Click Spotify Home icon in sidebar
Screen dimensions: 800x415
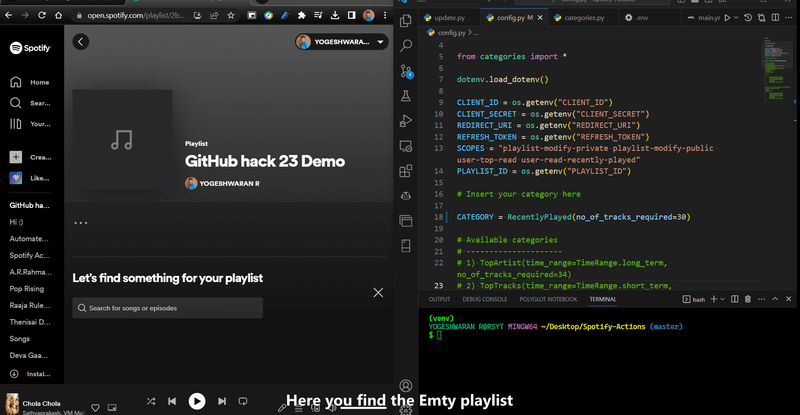(16, 82)
